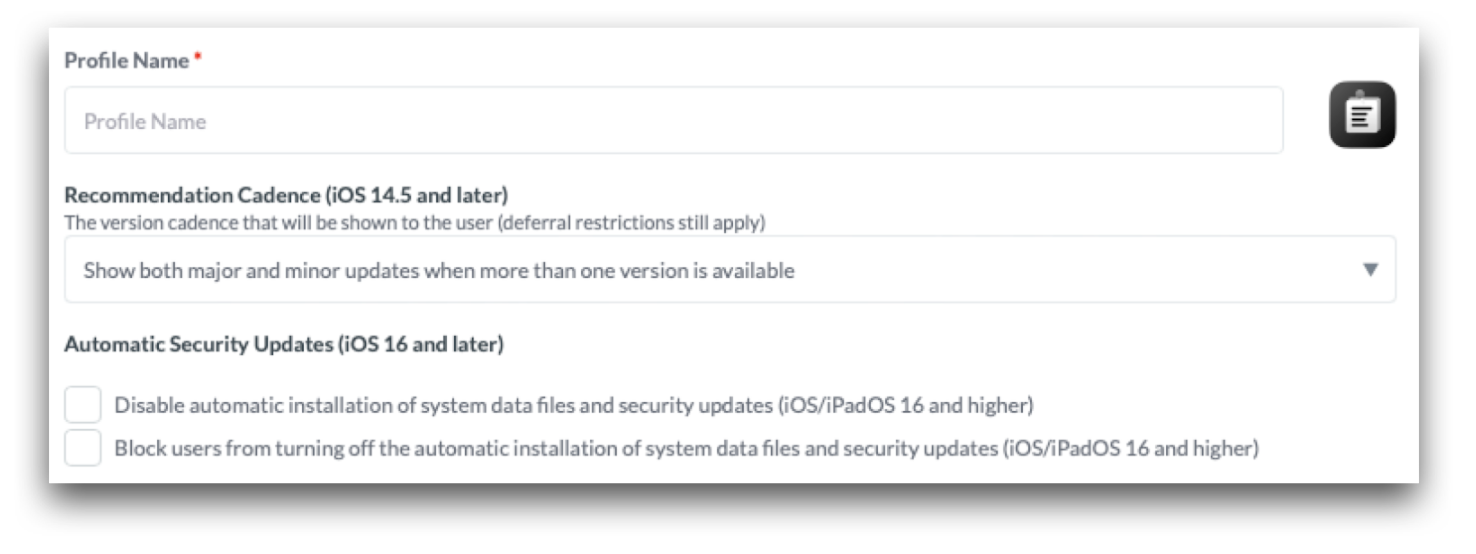This screenshot has width=1476, height=554.
Task: Click the '(iOS 16 and later)' heading text
Action: [420, 345]
